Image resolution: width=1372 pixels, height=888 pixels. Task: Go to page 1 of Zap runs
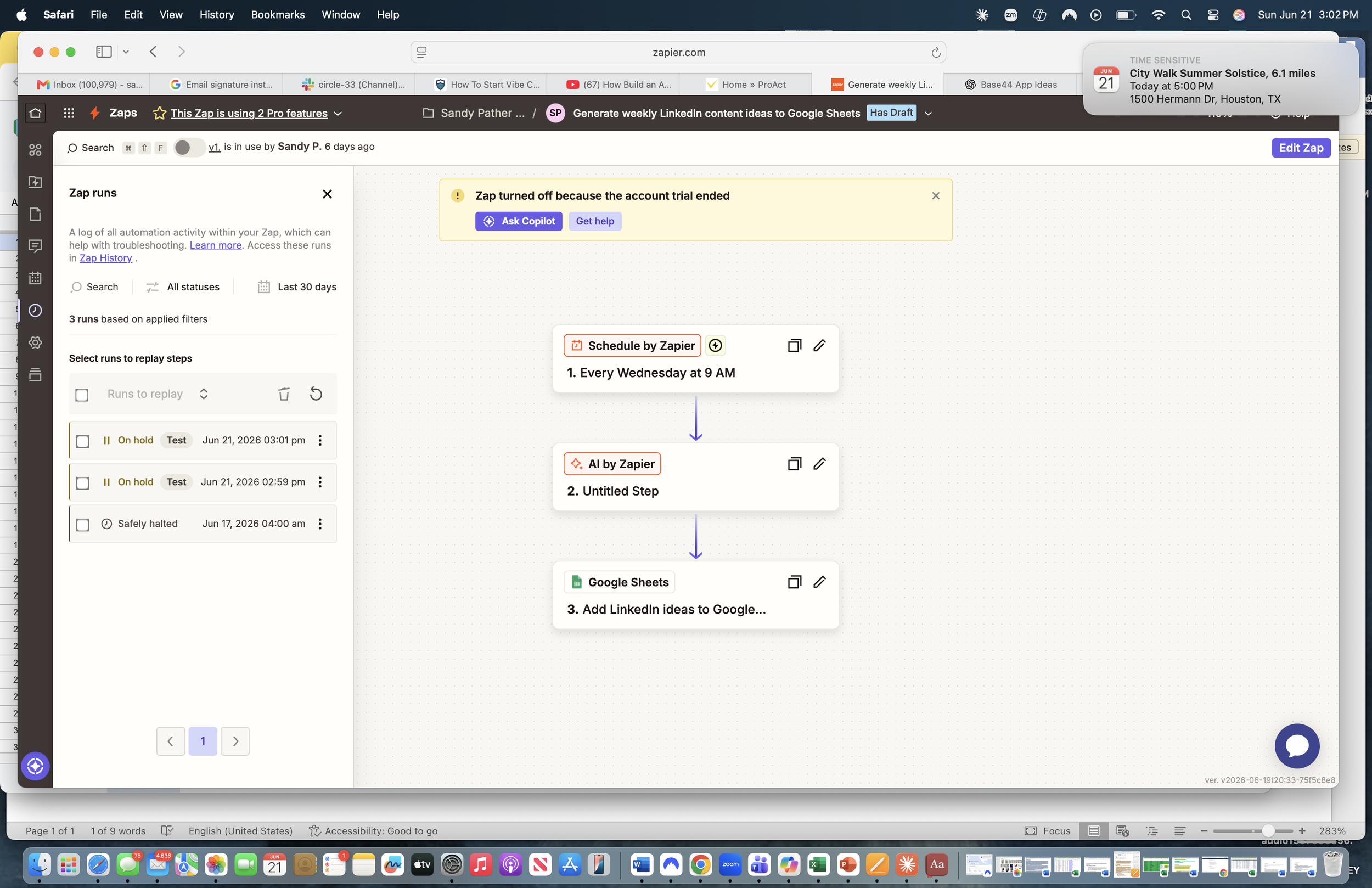pos(203,741)
